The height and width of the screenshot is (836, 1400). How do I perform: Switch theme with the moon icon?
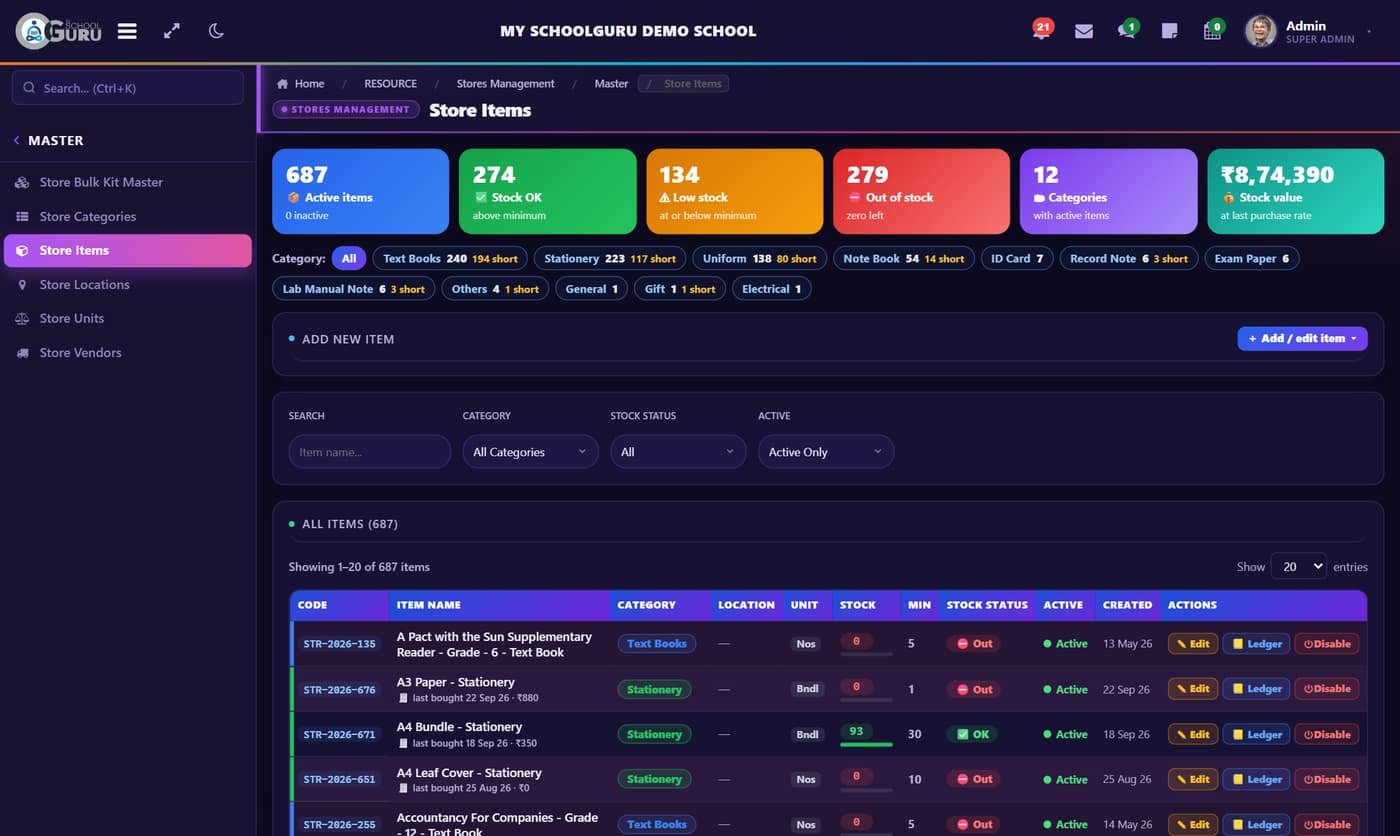(216, 31)
